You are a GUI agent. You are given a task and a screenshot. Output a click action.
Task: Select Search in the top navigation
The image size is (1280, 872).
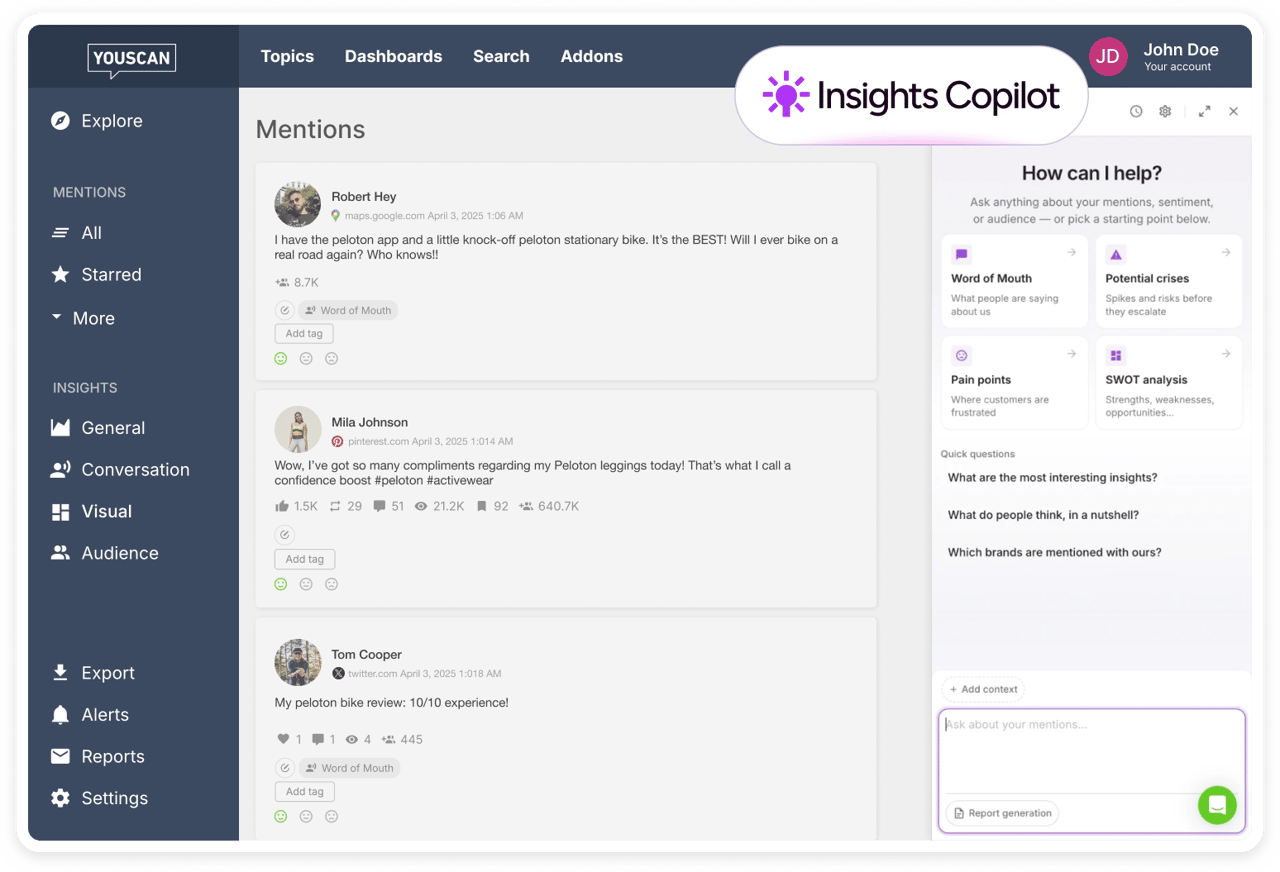point(501,57)
